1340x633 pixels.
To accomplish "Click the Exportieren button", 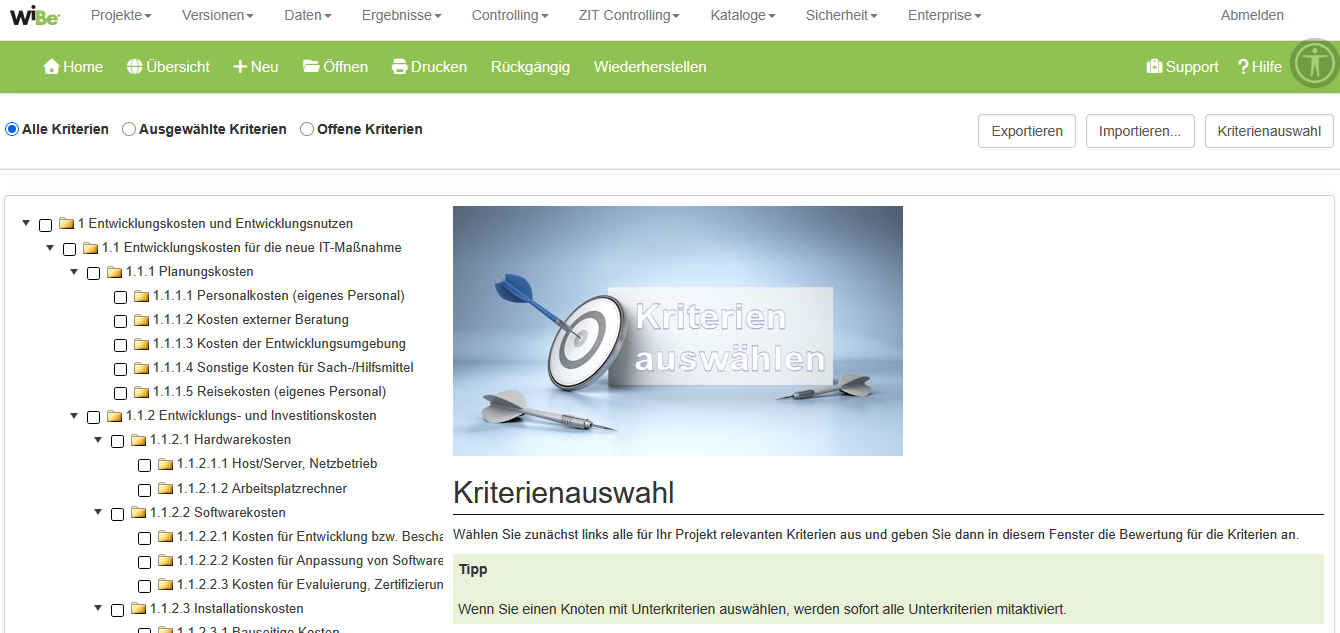I will [x=1026, y=131].
